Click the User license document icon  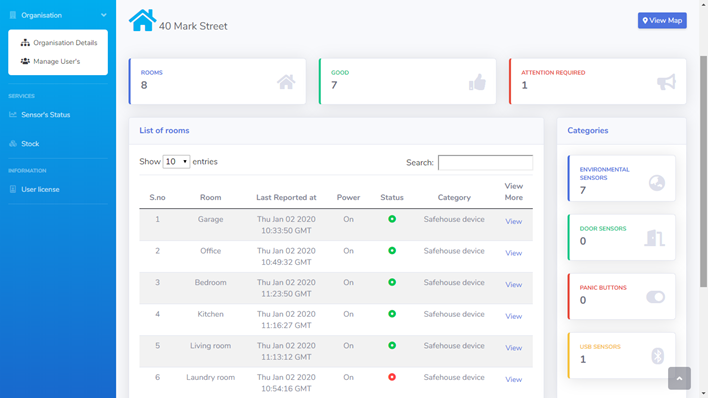coord(13,189)
